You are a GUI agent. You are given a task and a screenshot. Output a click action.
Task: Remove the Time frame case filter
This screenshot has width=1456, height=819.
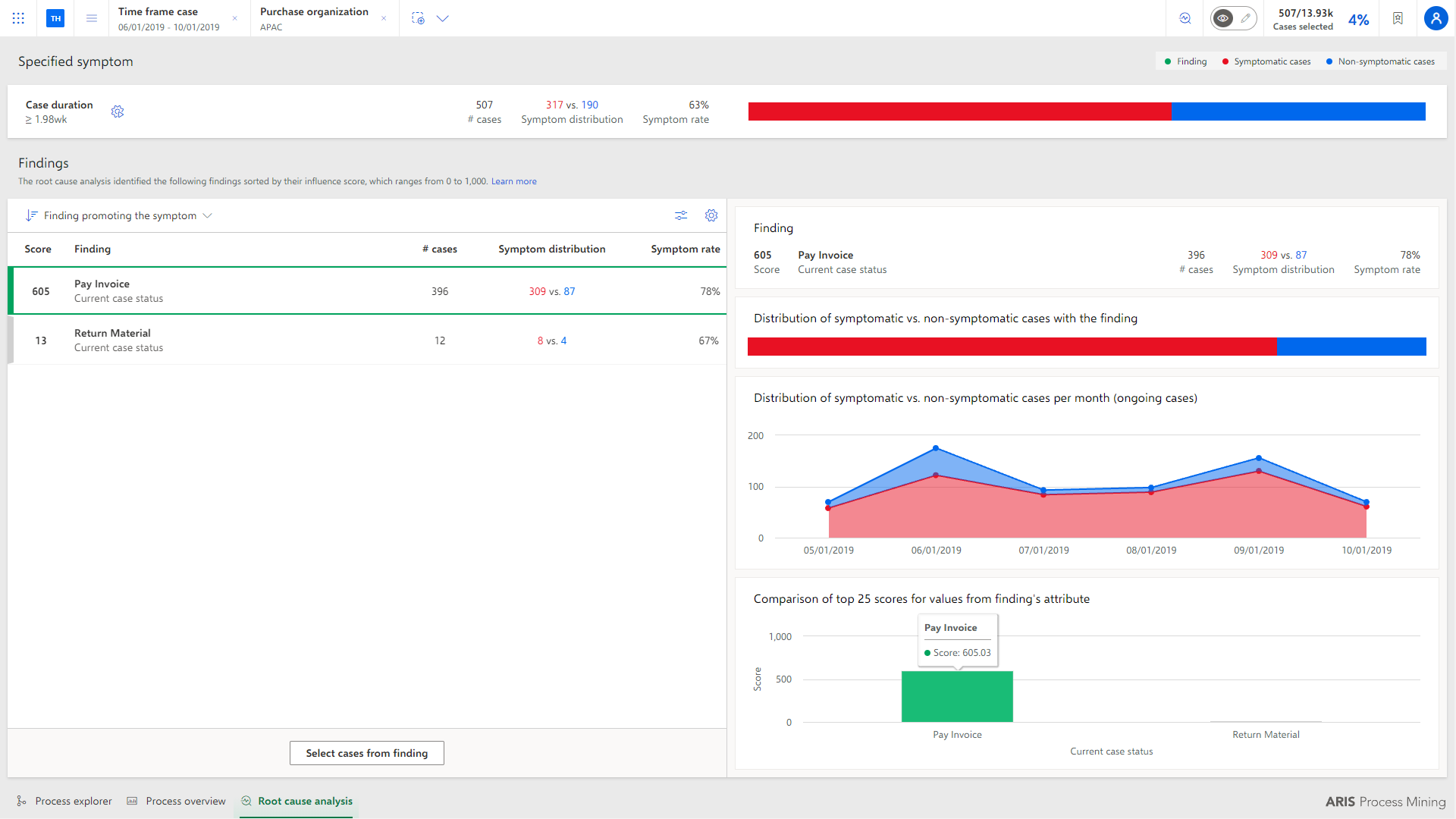tap(234, 18)
